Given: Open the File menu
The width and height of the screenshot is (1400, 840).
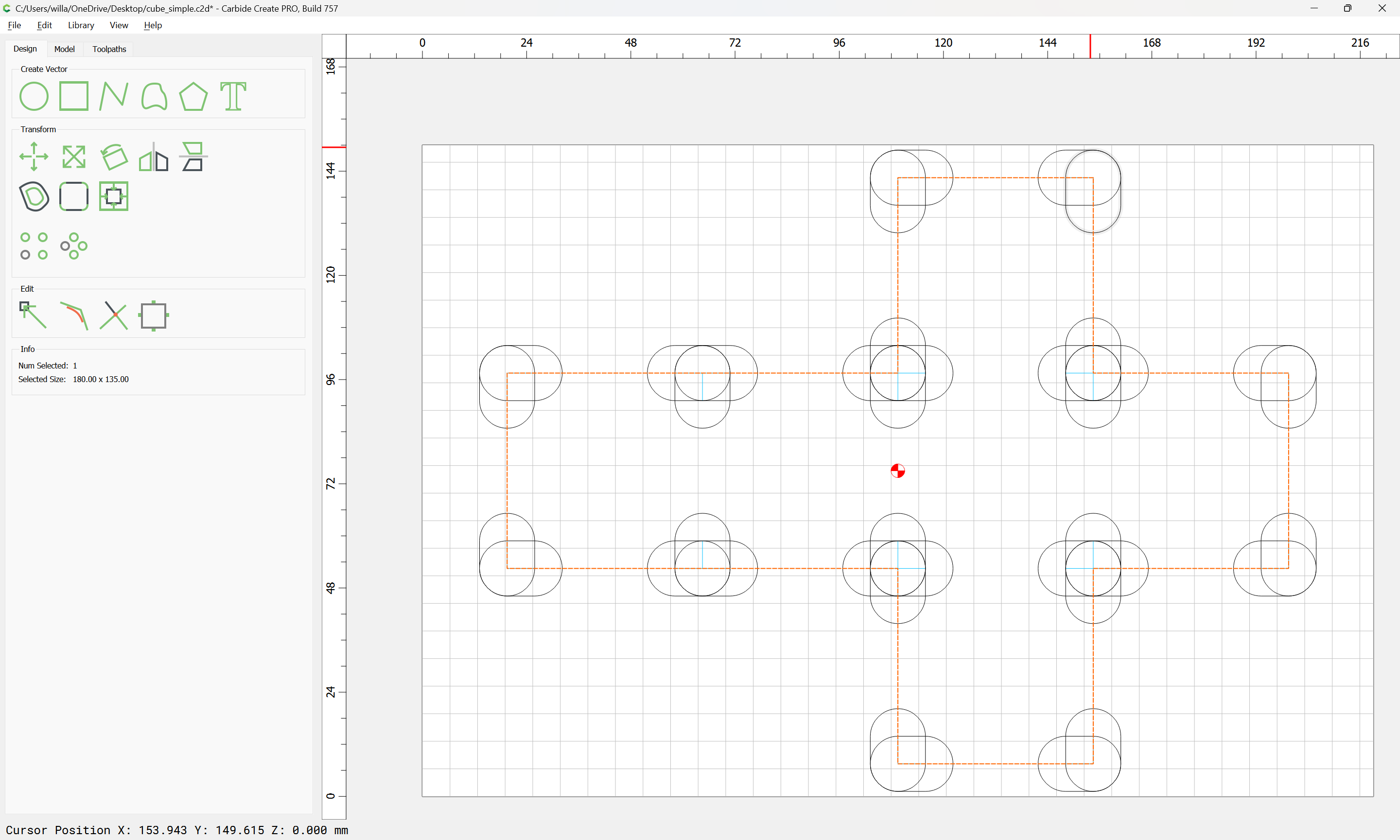Looking at the screenshot, I should (x=14, y=25).
